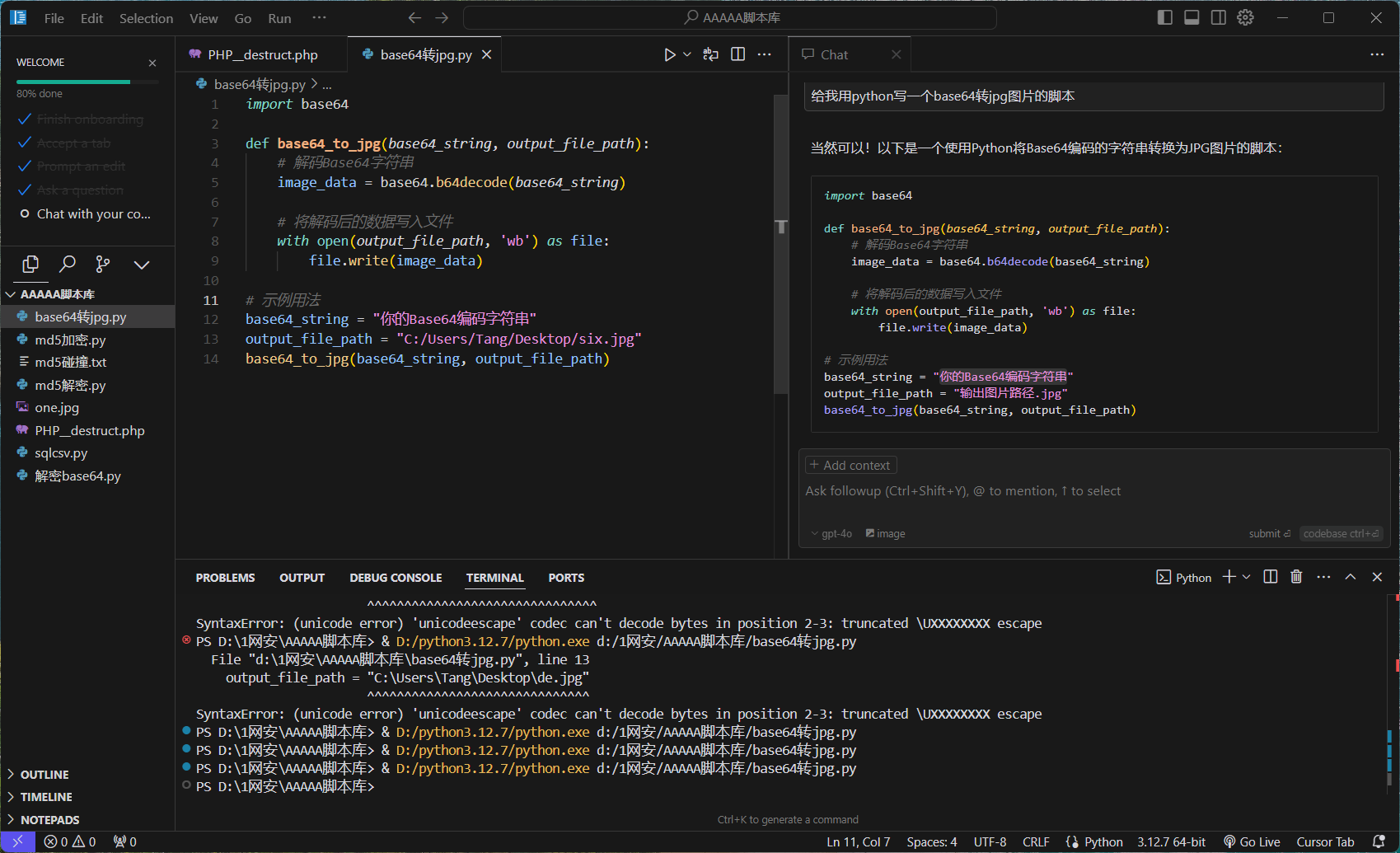Screen dimensions: 1400x853
Task: Click the notifications bell in status bar
Action: [x=1379, y=841]
